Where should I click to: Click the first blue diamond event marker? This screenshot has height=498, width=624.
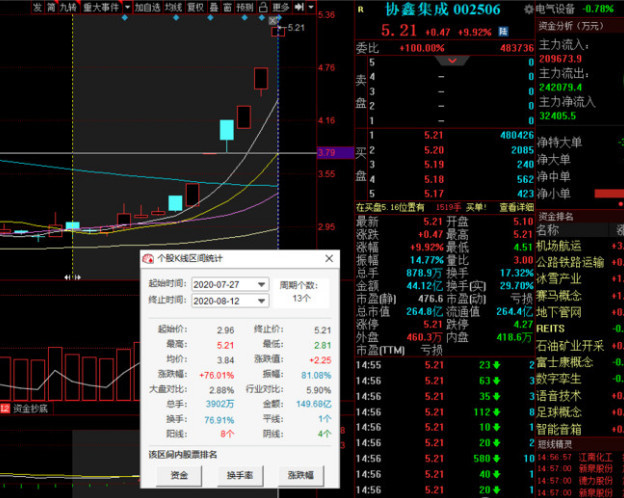125,18
